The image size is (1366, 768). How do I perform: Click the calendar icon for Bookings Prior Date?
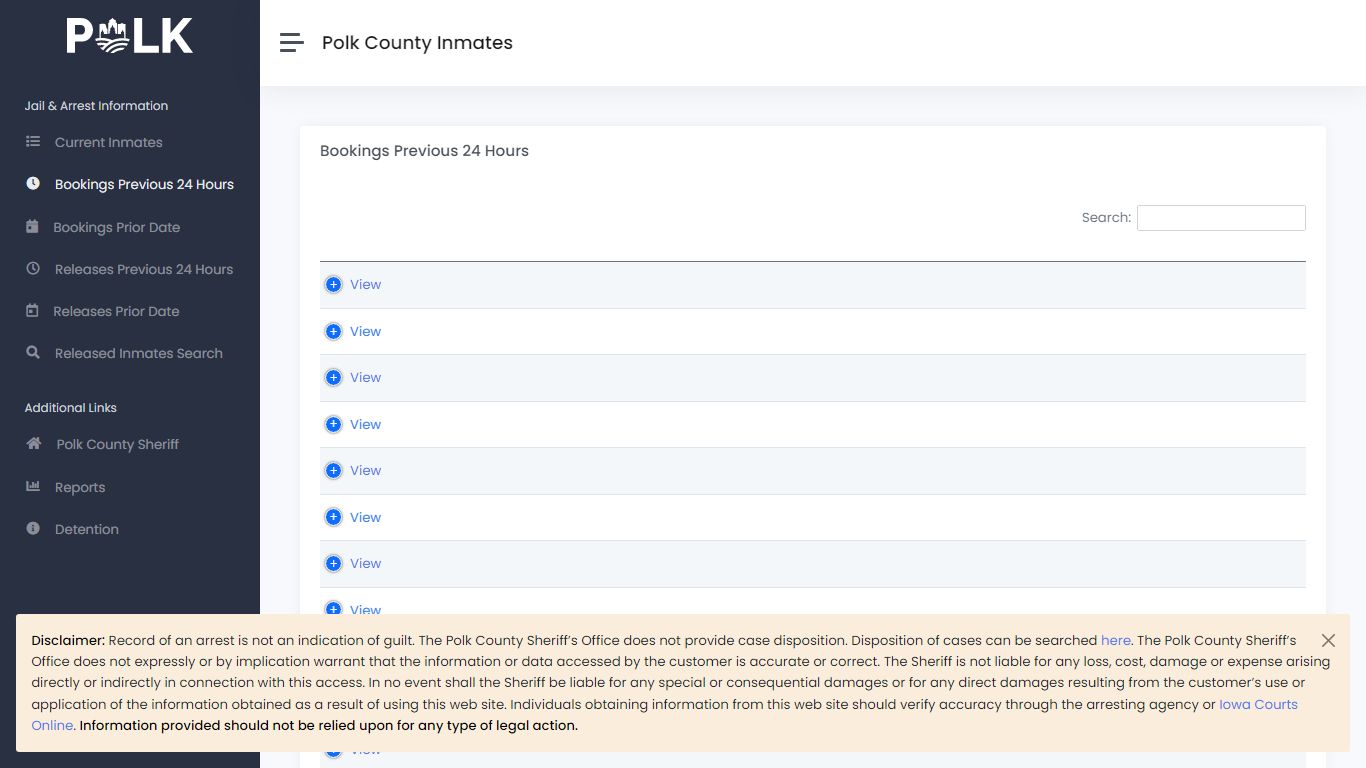click(32, 227)
